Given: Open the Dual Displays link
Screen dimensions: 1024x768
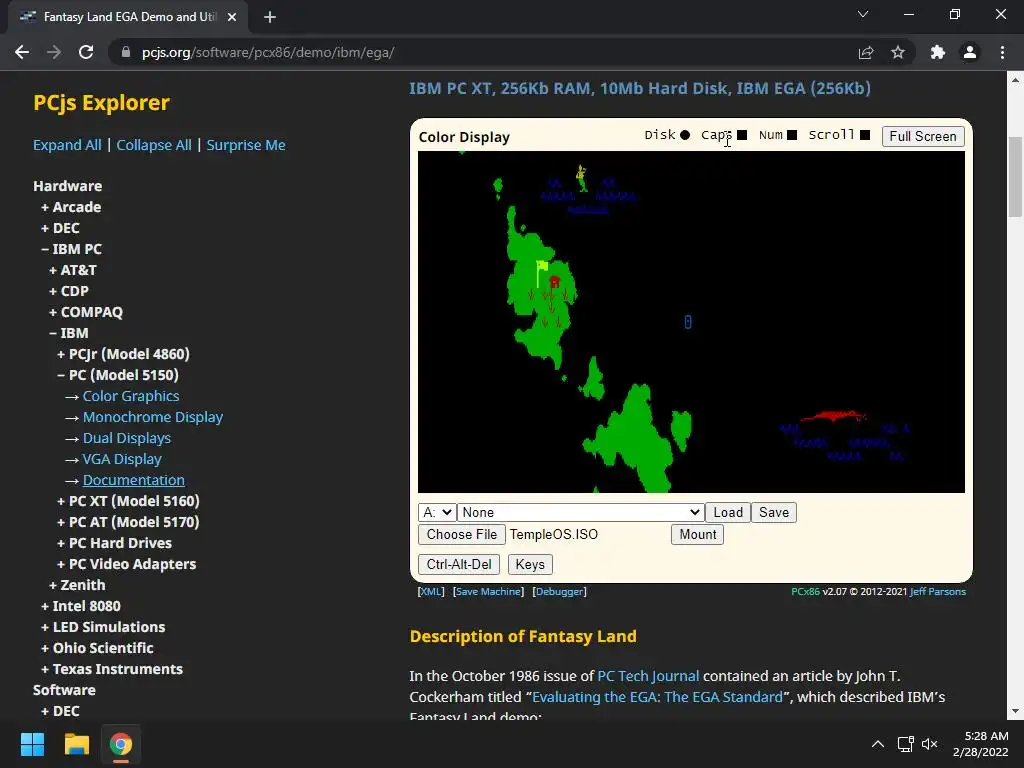Looking at the screenshot, I should click(x=127, y=438).
